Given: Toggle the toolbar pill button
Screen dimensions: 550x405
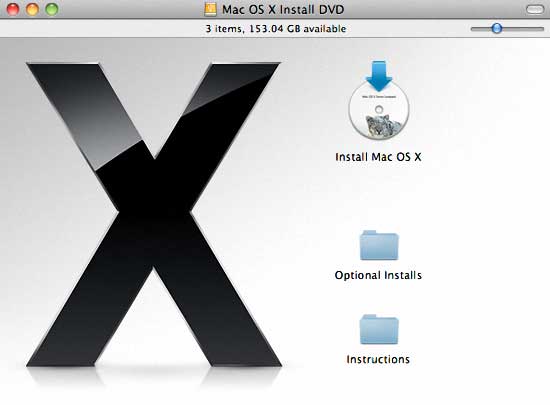Looking at the screenshot, I should tap(535, 9).
